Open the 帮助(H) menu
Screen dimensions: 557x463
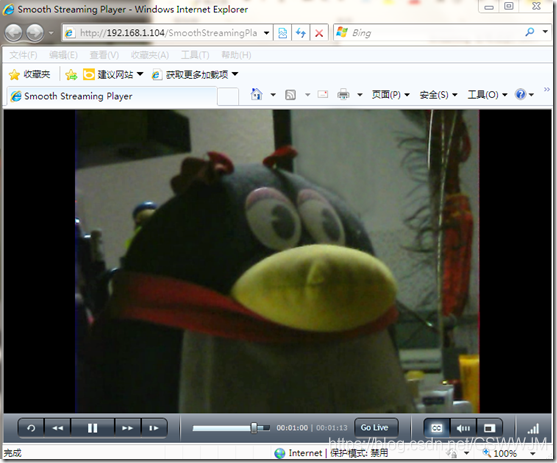(x=236, y=55)
